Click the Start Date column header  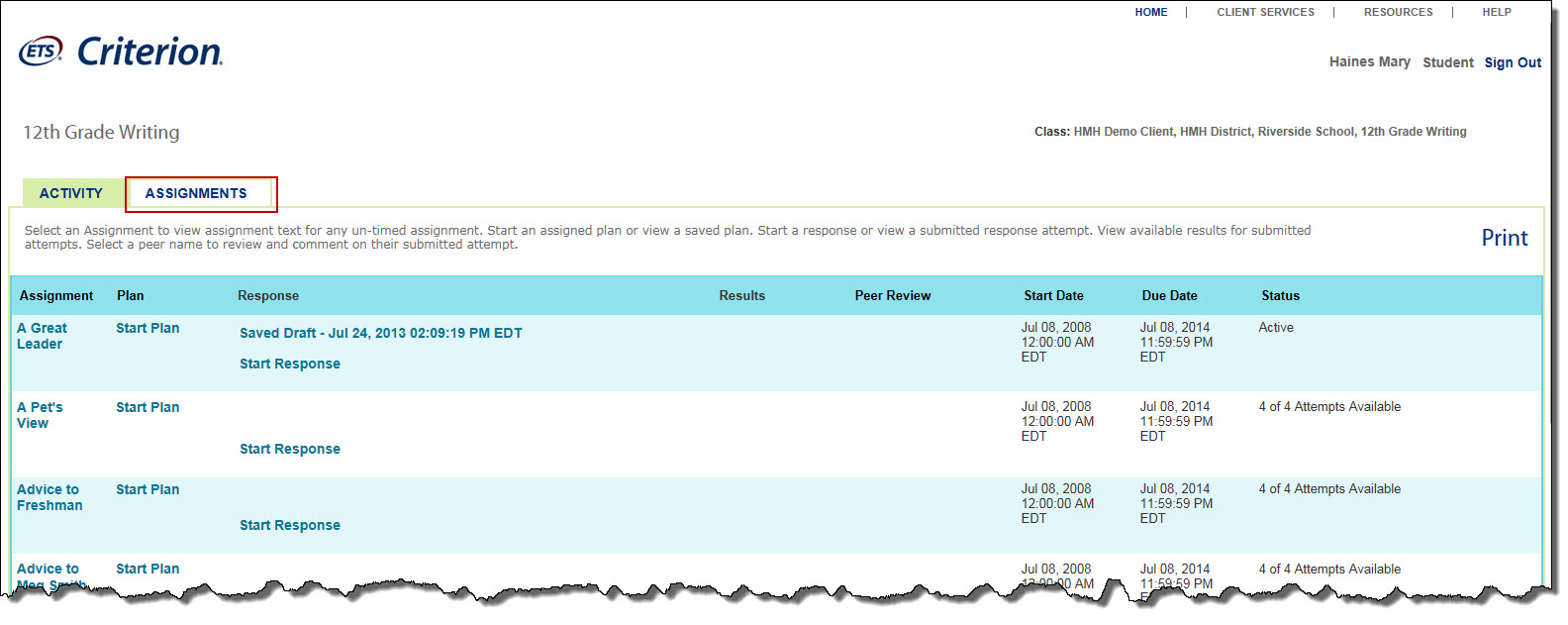(1053, 295)
